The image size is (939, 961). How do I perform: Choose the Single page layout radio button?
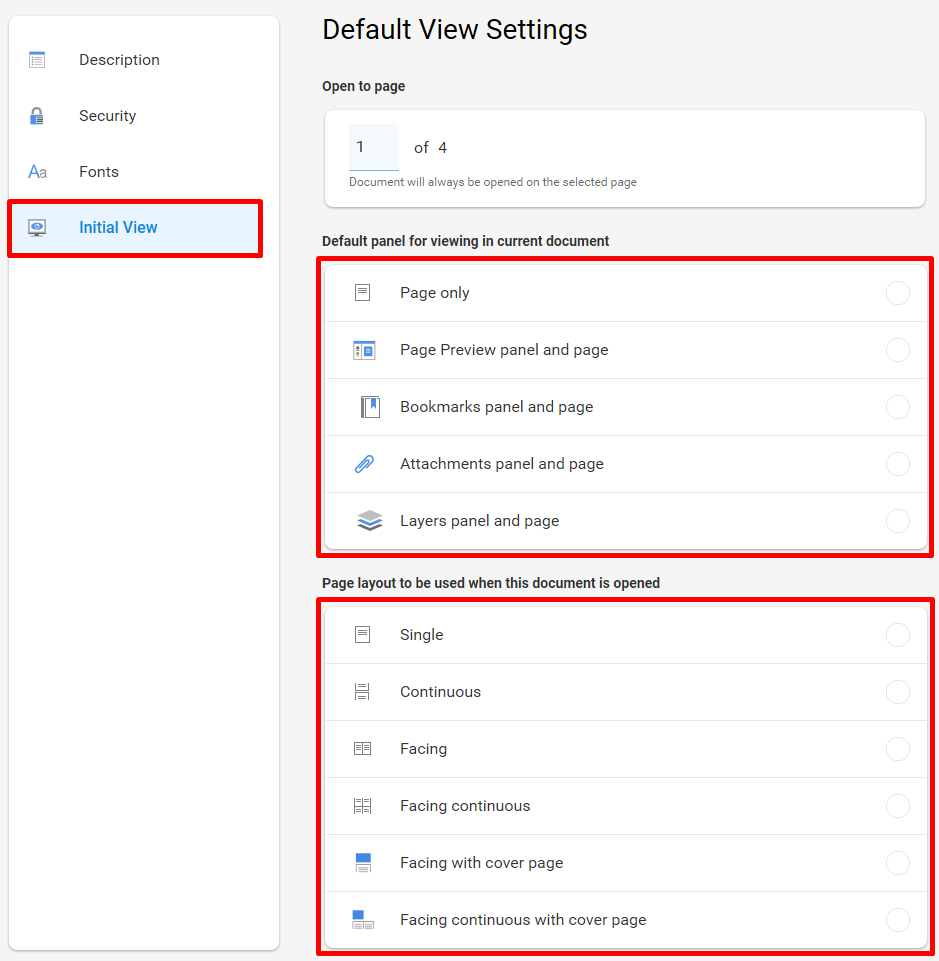click(897, 635)
